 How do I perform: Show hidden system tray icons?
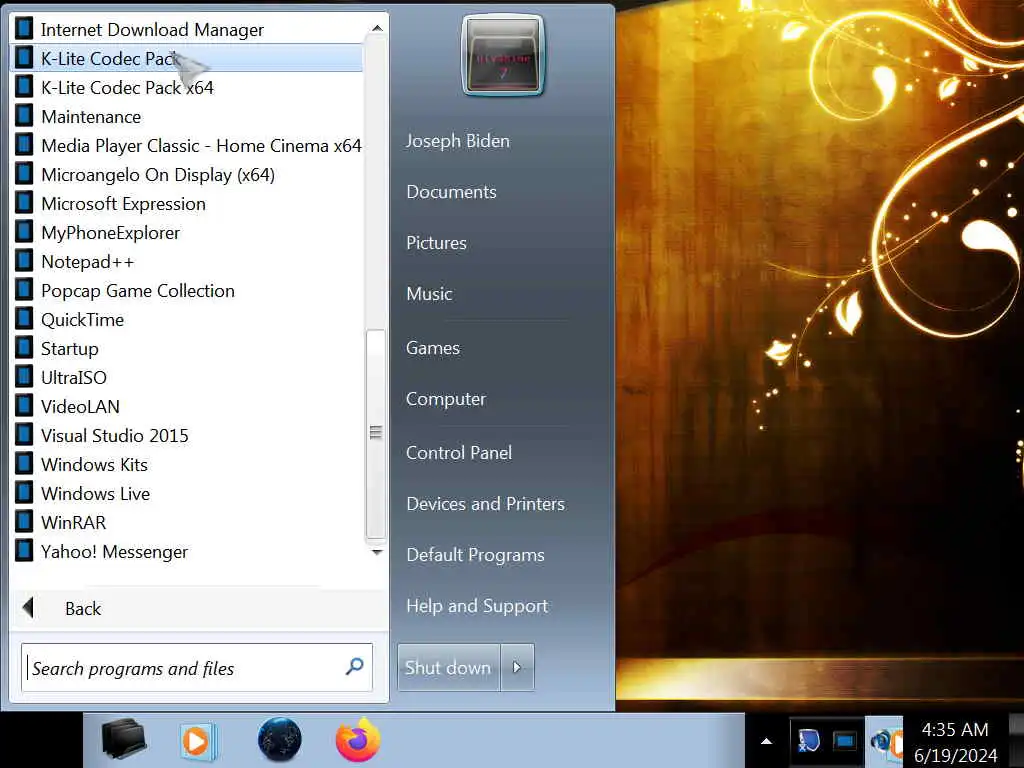coord(767,741)
